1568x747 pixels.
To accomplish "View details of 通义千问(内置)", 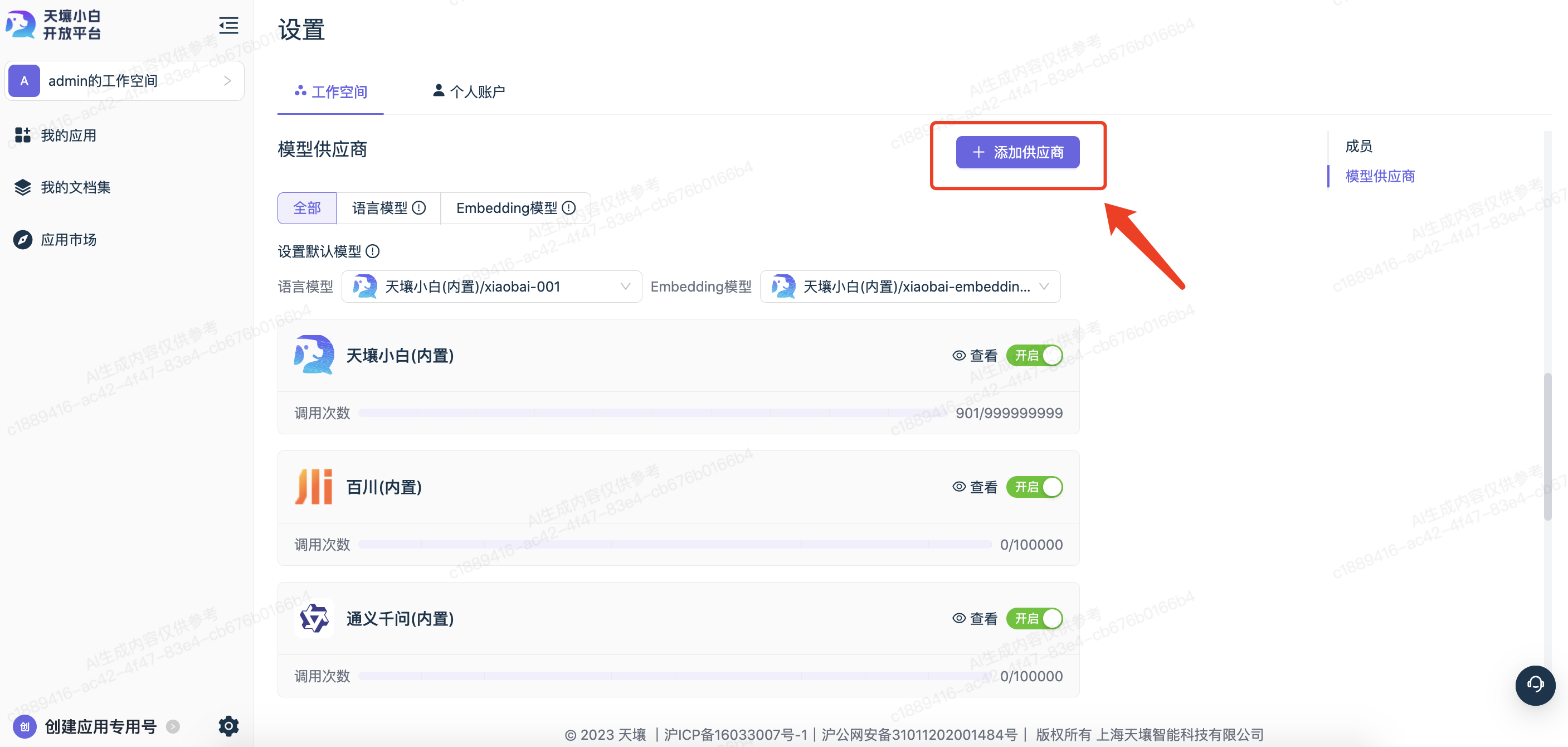I will (x=975, y=619).
